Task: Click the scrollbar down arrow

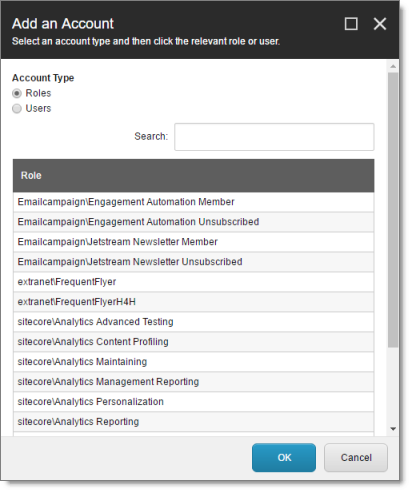Action: (393, 429)
